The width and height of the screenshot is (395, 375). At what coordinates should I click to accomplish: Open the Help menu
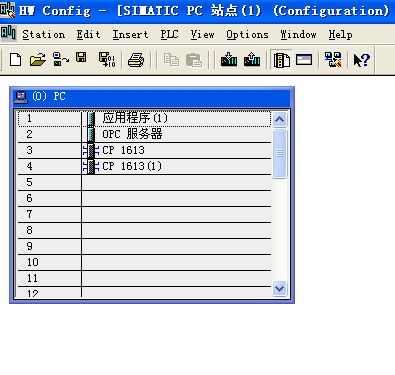(340, 34)
